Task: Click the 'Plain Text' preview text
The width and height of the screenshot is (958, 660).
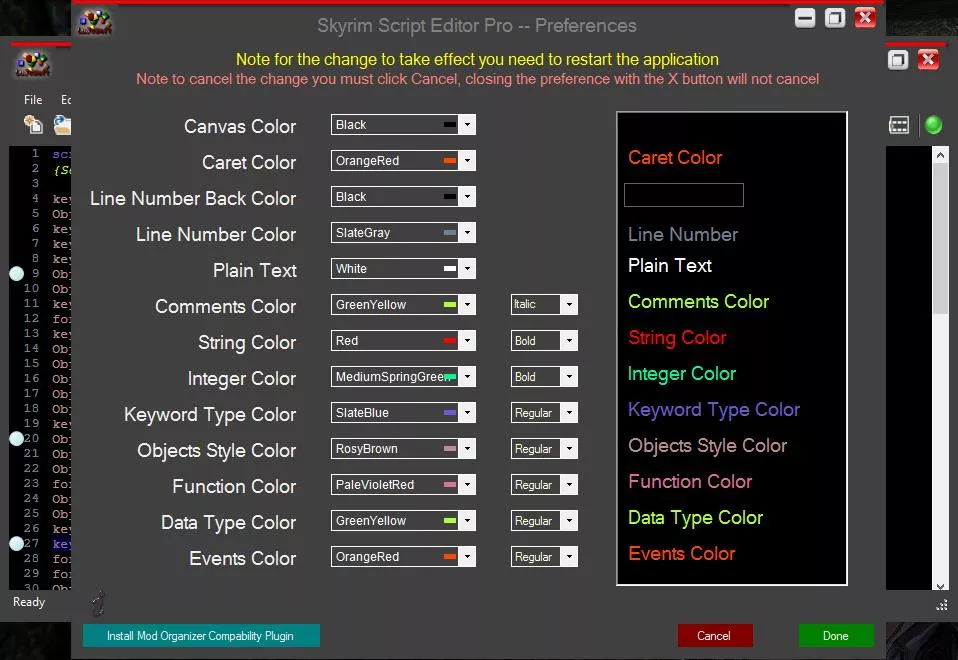Action: [x=670, y=265]
